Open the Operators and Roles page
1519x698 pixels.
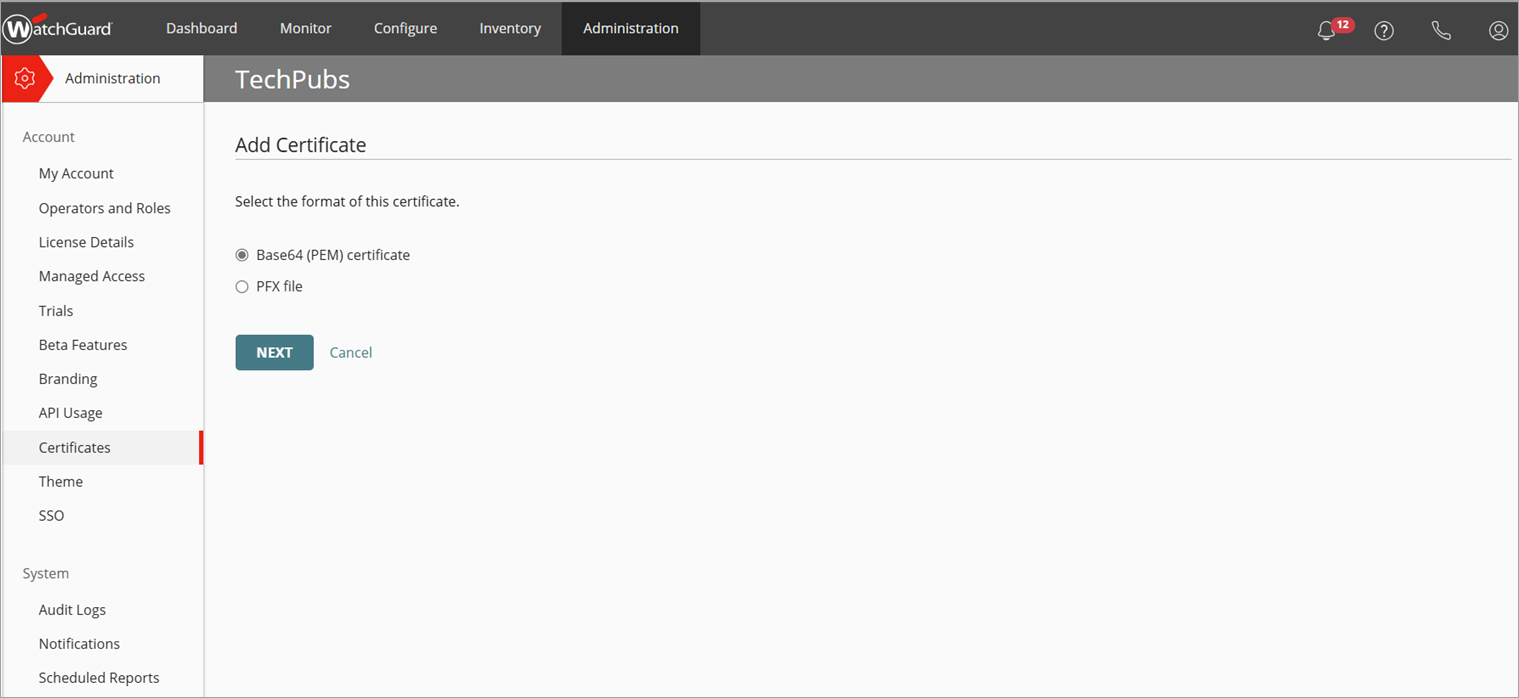tap(104, 207)
